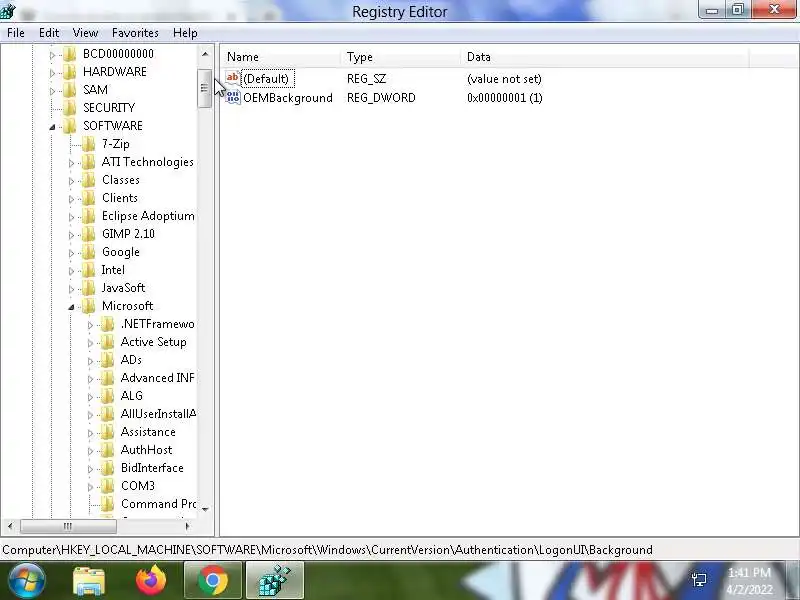Viewport: 800px width, 600px height.
Task: Collapse the SOFTWARE key
Action: [x=52, y=127]
